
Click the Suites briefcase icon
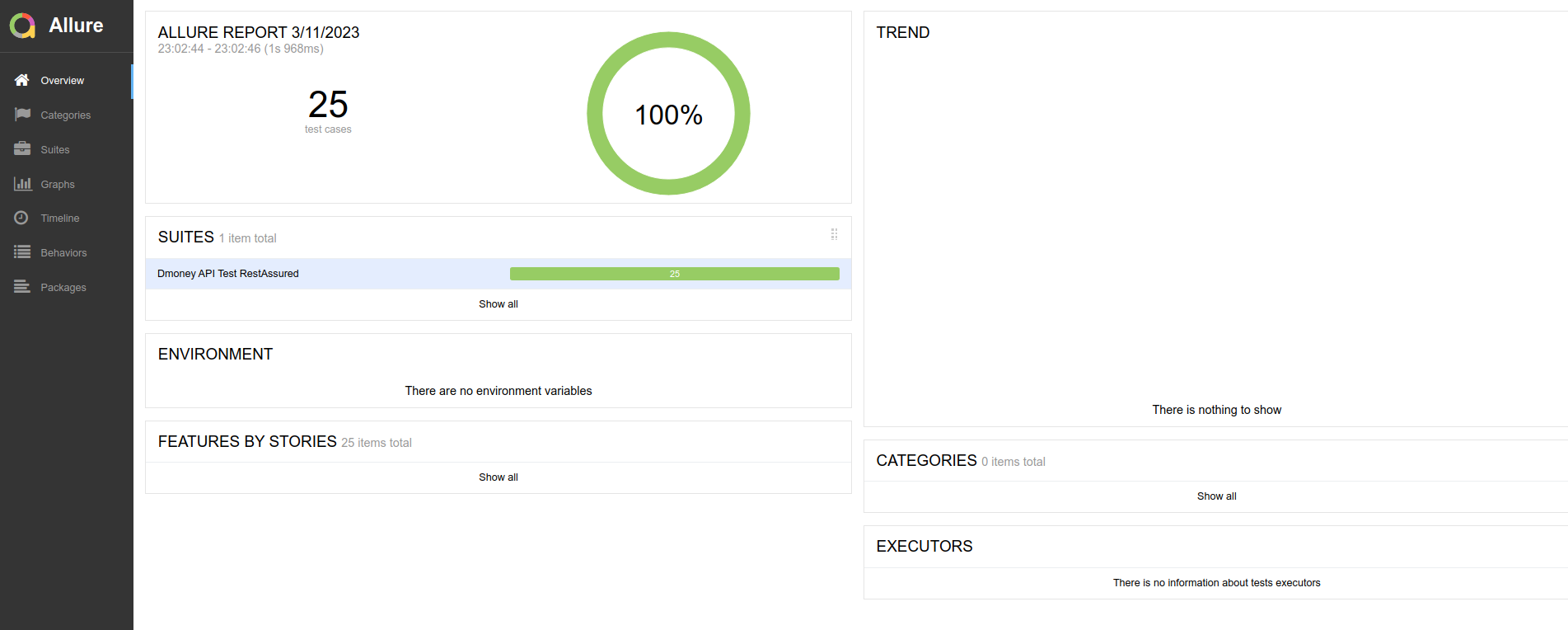pos(22,149)
